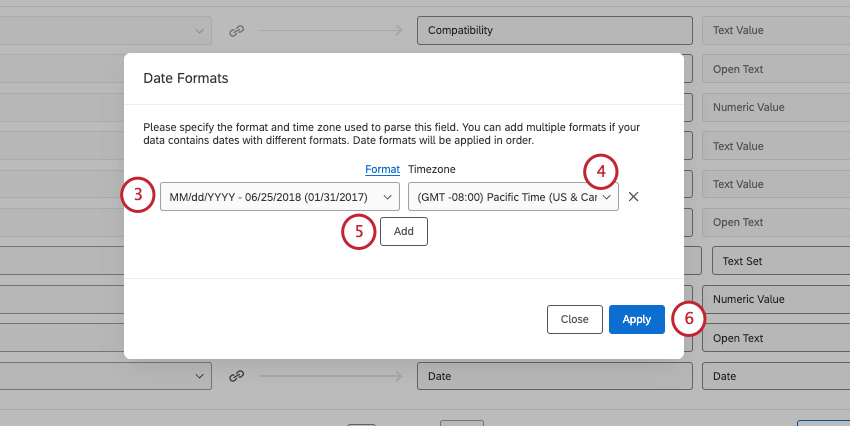Expand source field dropdown in bottom row
Screen dimensions: 850x426
[x=197, y=376]
